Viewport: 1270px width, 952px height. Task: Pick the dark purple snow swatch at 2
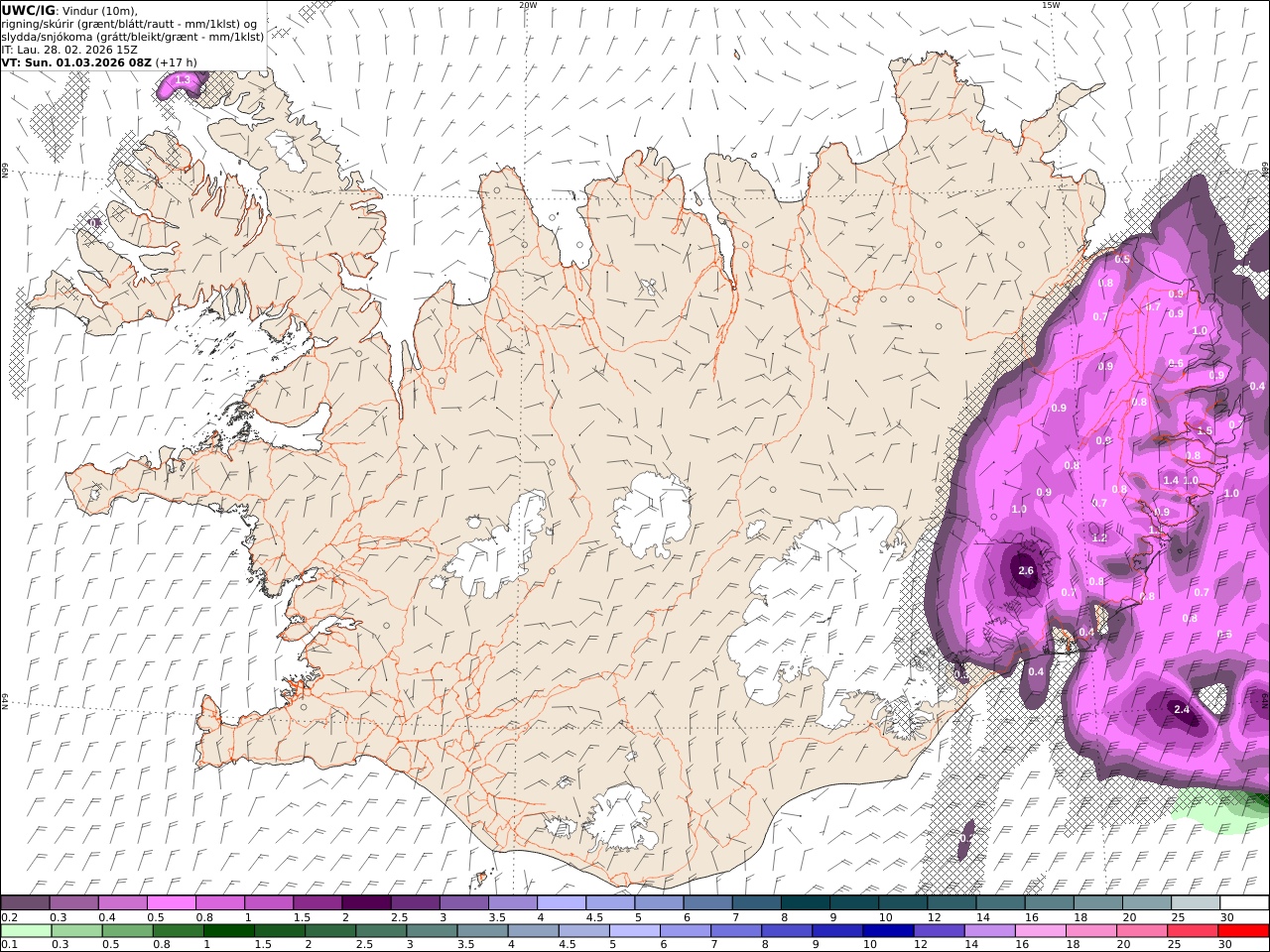coord(366,903)
